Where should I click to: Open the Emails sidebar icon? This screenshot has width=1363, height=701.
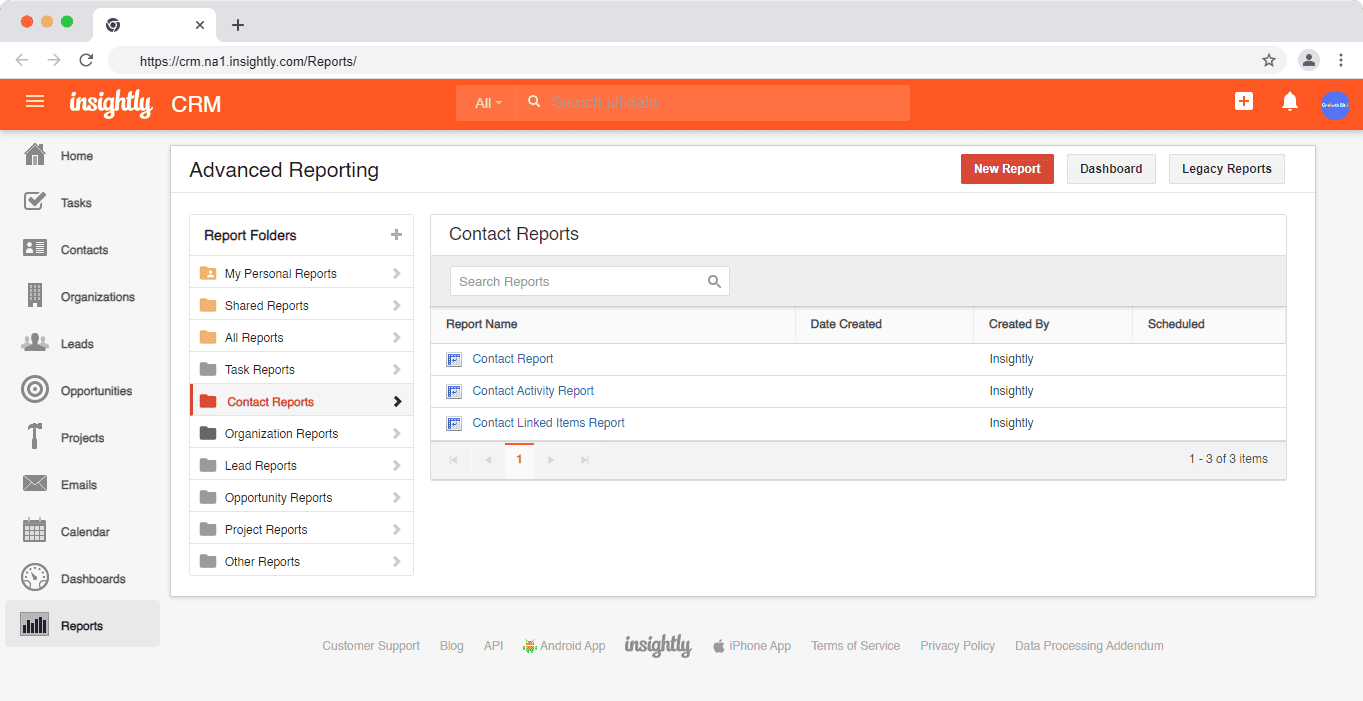[x=34, y=484]
